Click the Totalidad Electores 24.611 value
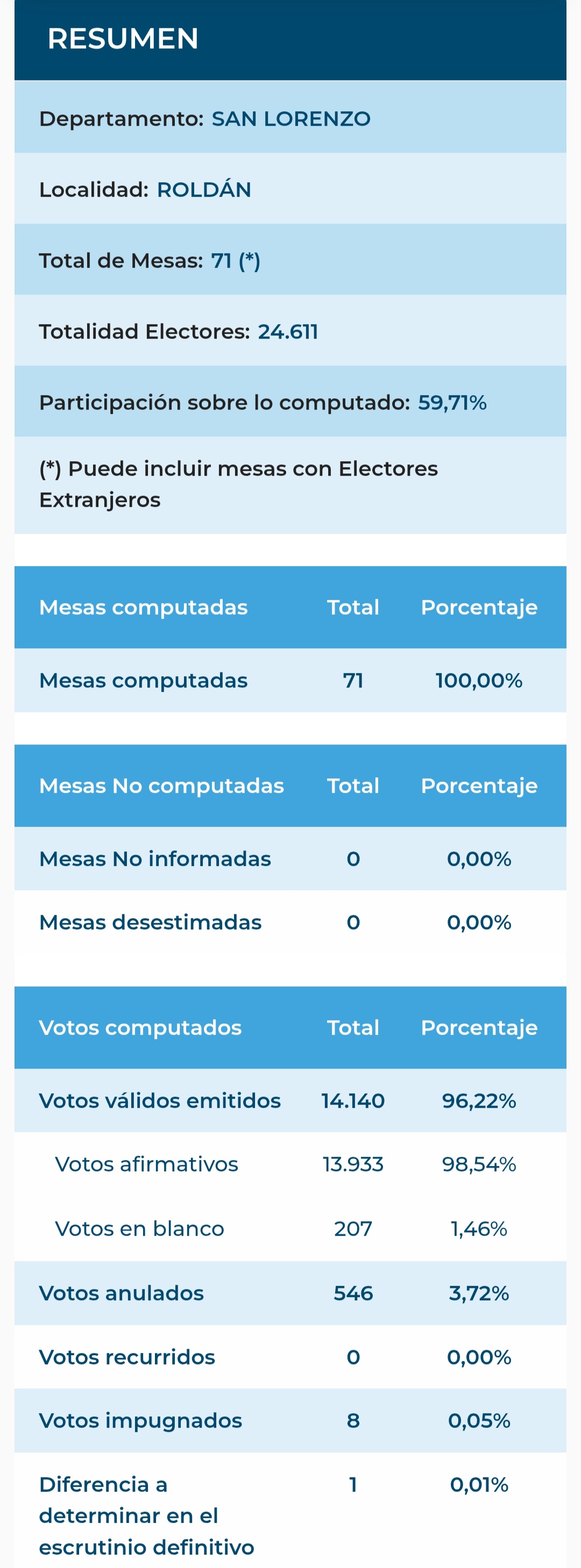The width and height of the screenshot is (581, 1568). click(287, 331)
